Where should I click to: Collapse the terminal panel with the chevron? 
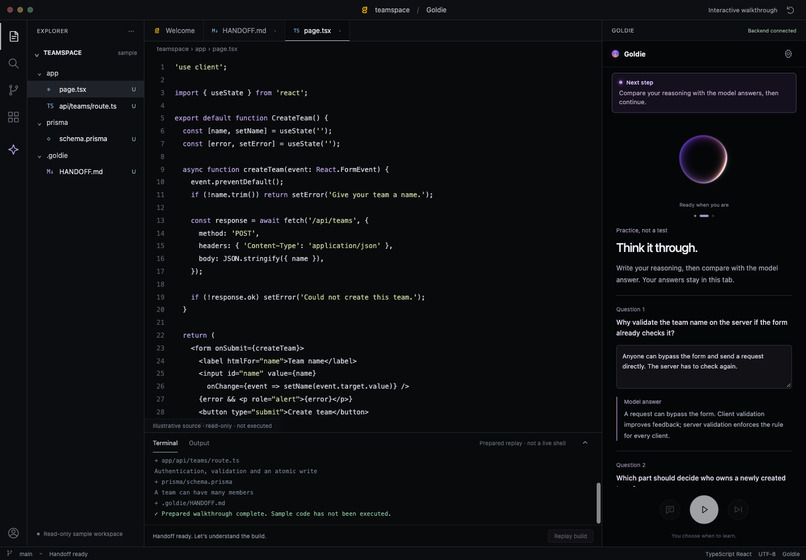(585, 443)
